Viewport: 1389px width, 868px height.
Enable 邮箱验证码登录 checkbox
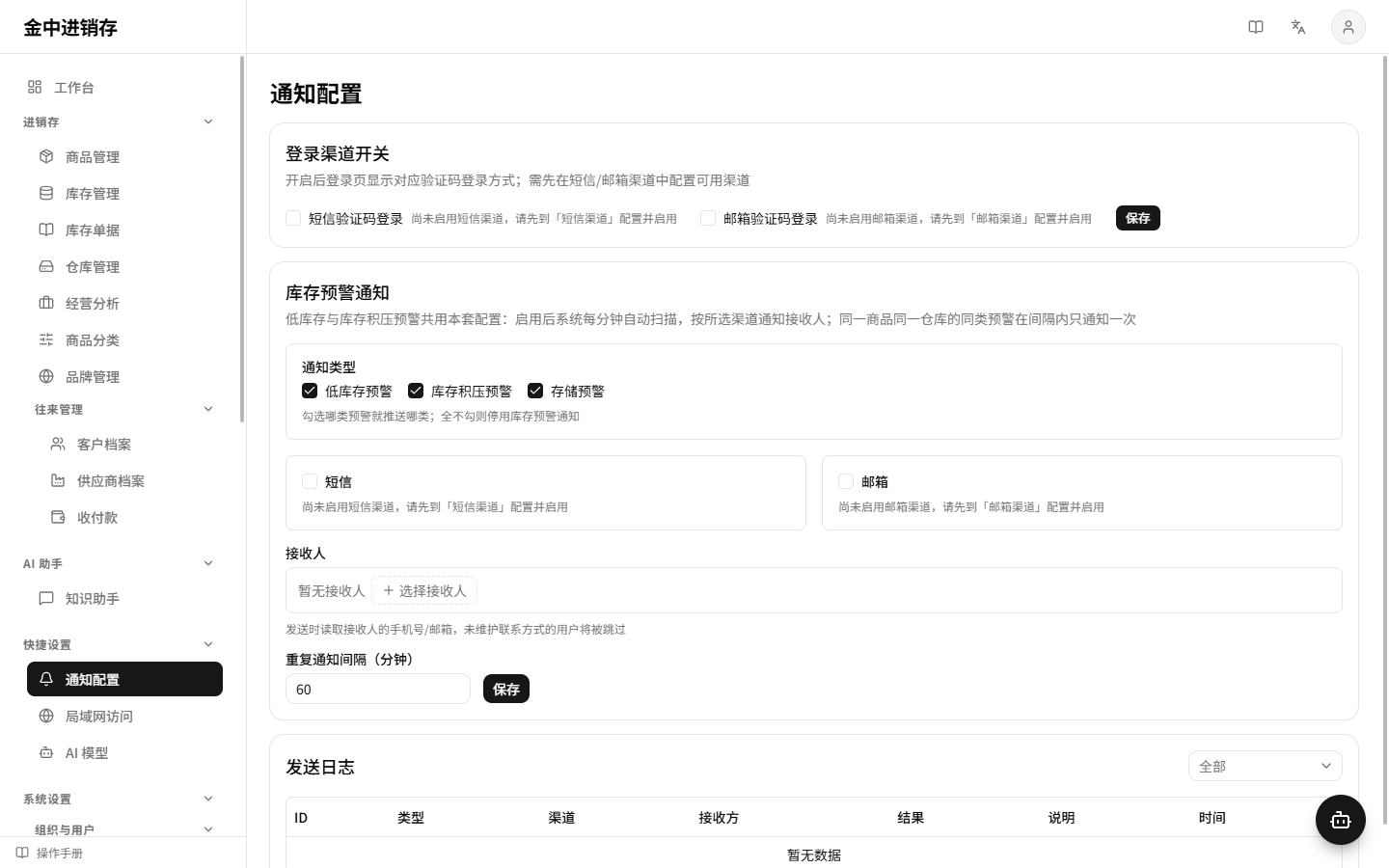click(x=708, y=218)
